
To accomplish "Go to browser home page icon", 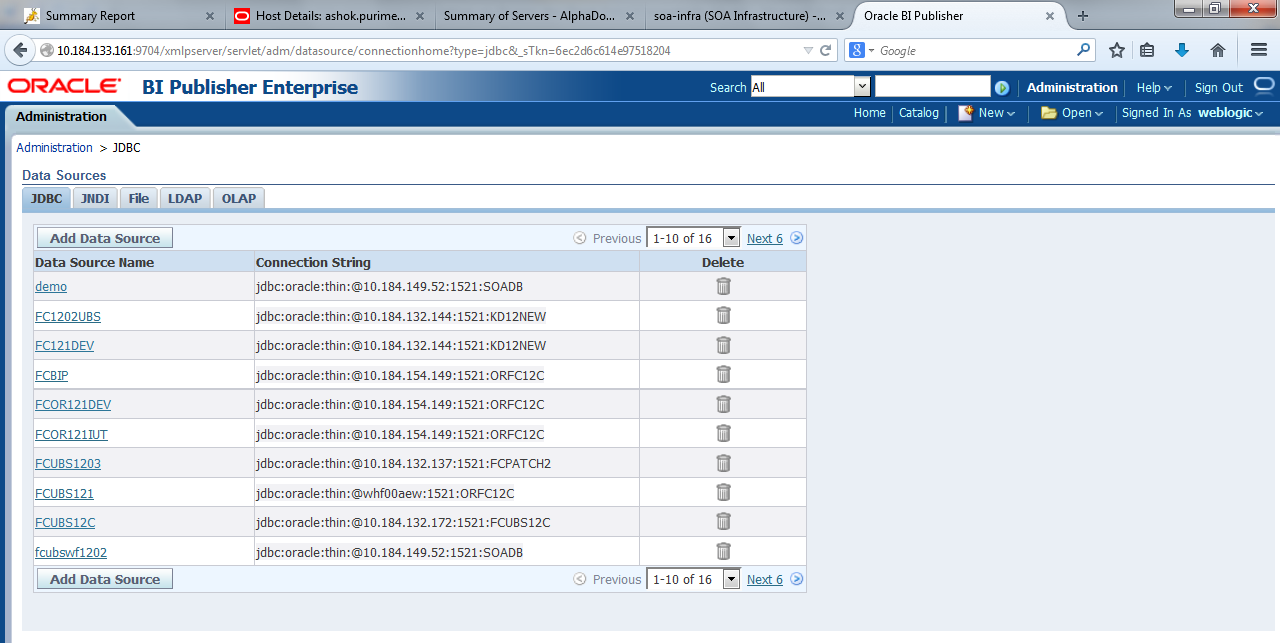I will (1217, 50).
